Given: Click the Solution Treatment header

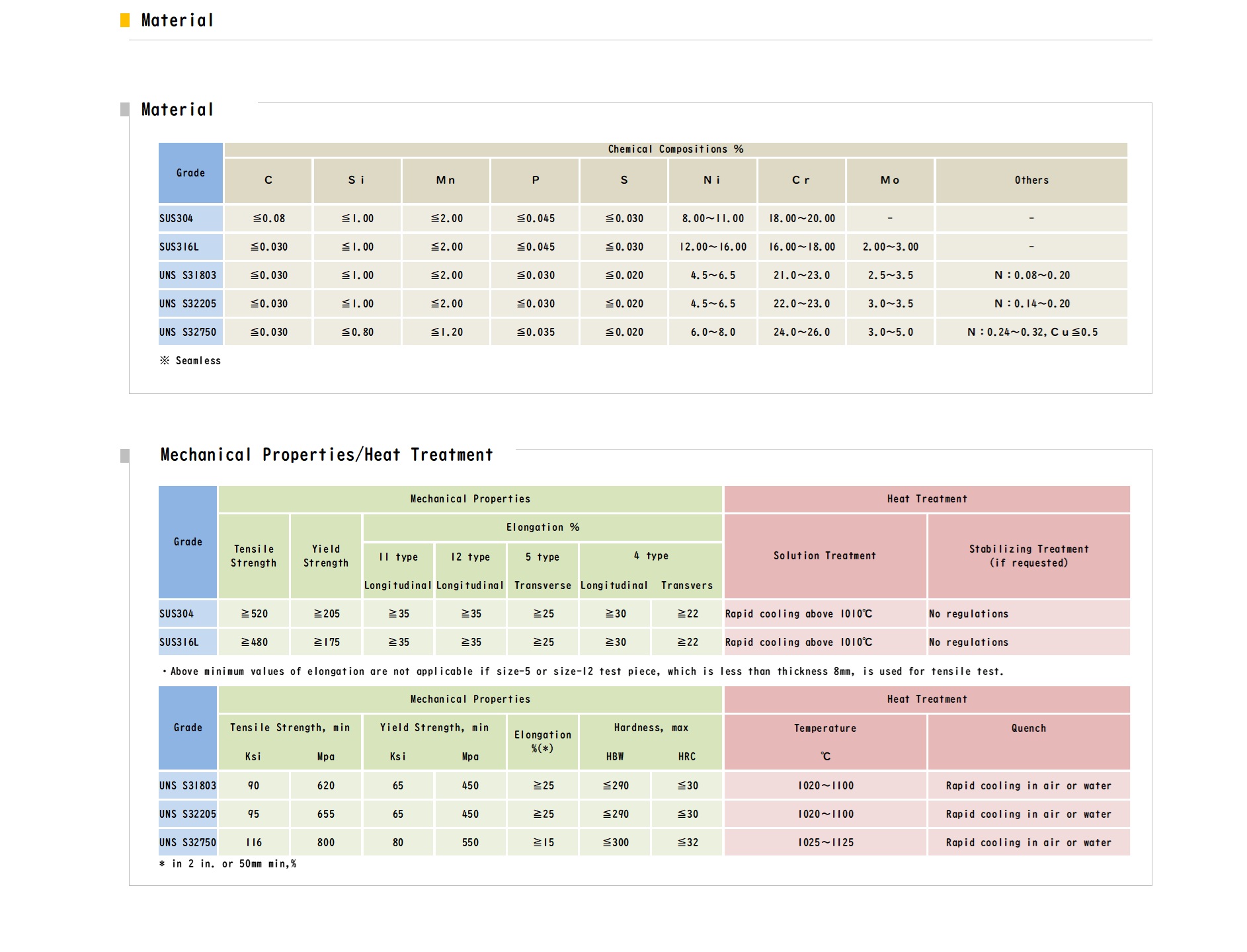Looking at the screenshot, I should click(825, 556).
